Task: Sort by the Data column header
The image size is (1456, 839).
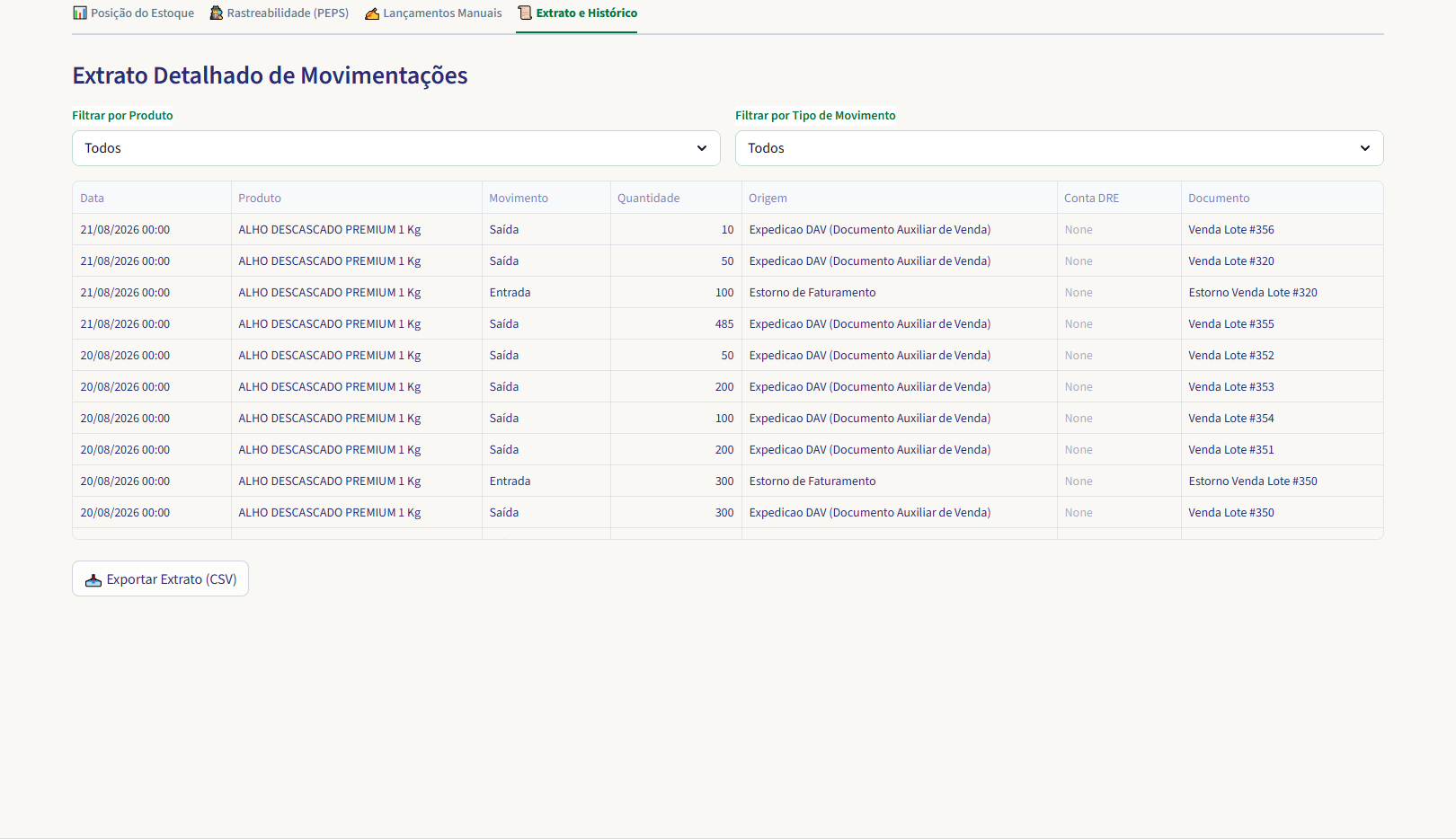Action: (x=152, y=198)
